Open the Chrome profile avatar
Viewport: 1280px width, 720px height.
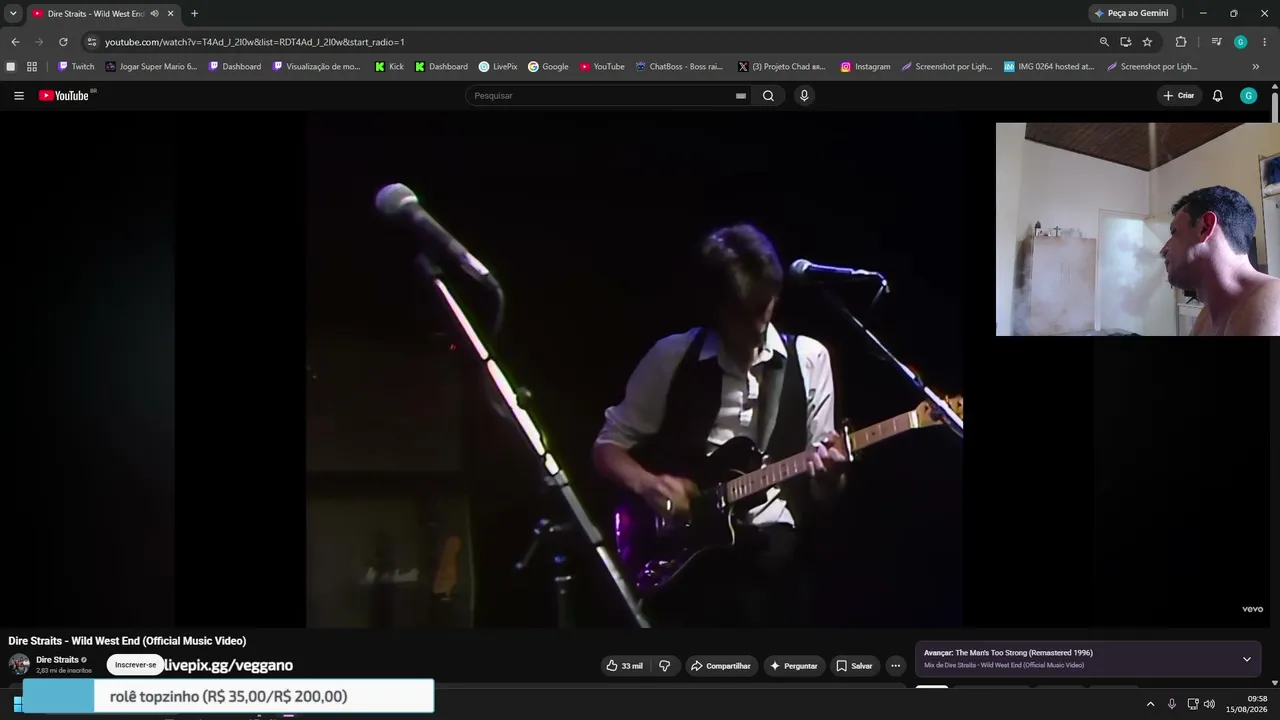coord(1241,42)
